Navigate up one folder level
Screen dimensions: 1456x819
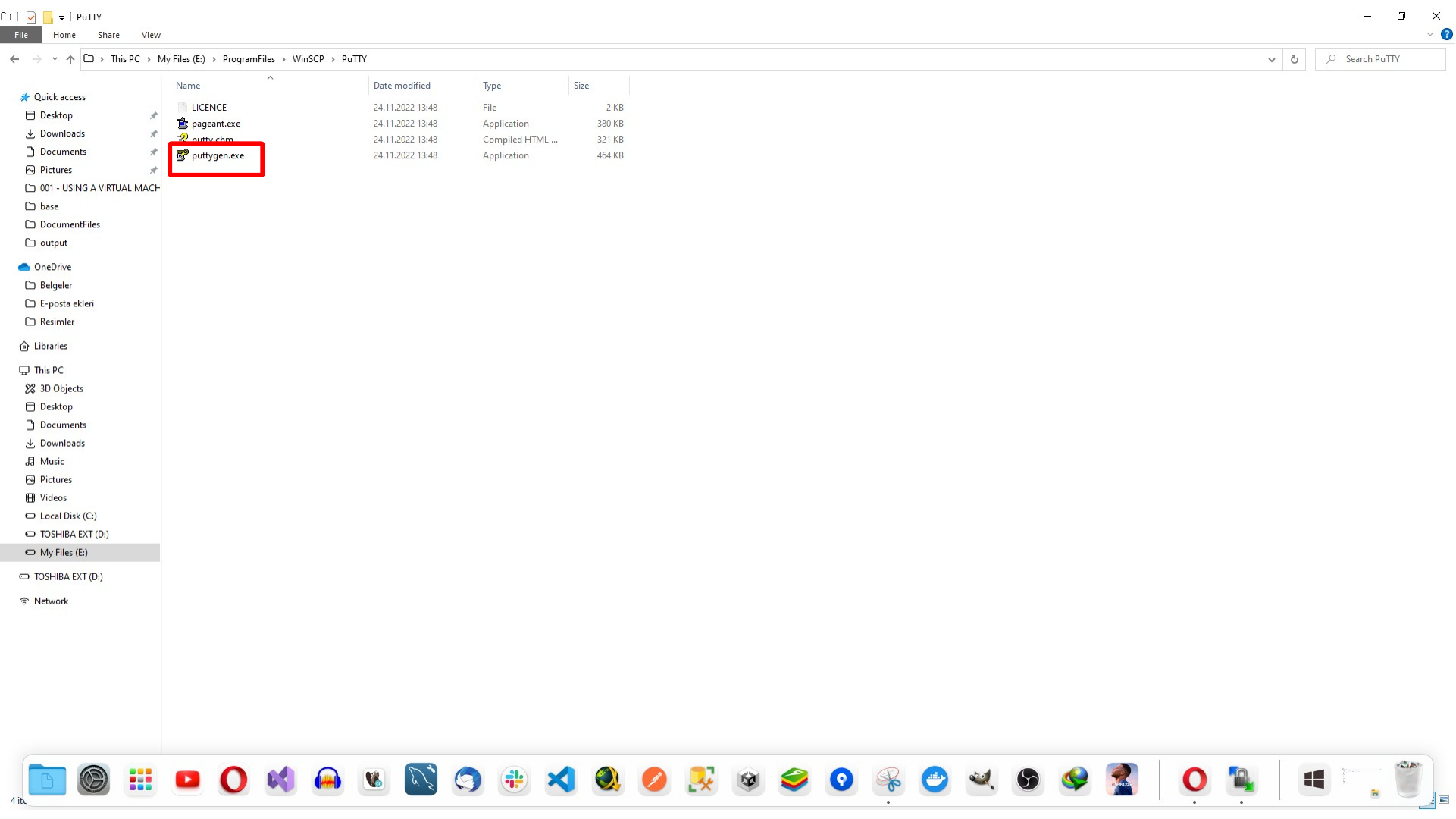70,59
